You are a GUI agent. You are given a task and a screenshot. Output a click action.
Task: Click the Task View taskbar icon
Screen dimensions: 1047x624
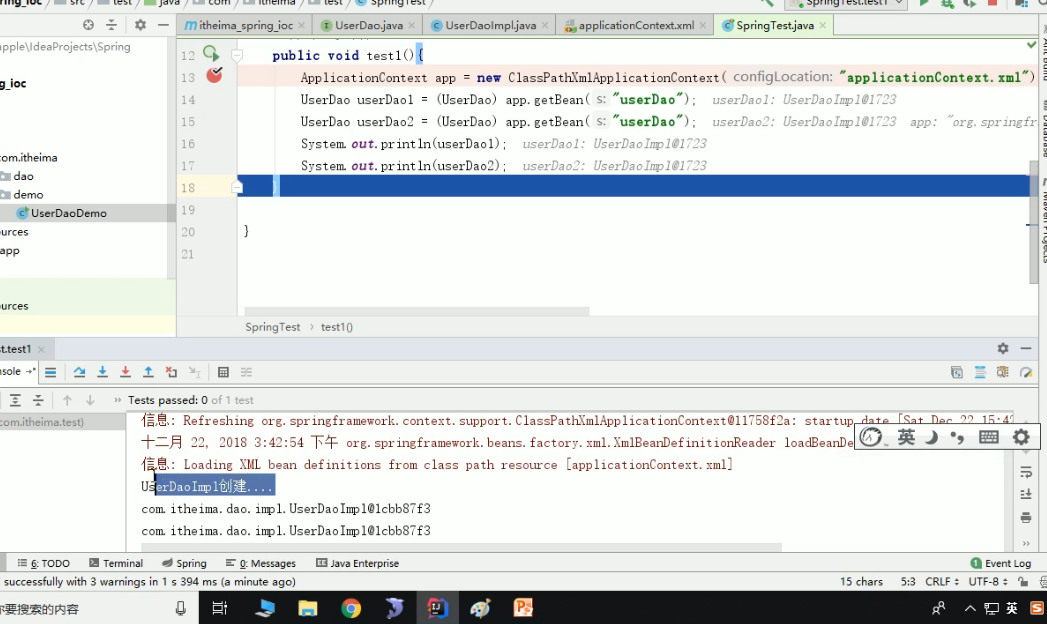click(220, 608)
